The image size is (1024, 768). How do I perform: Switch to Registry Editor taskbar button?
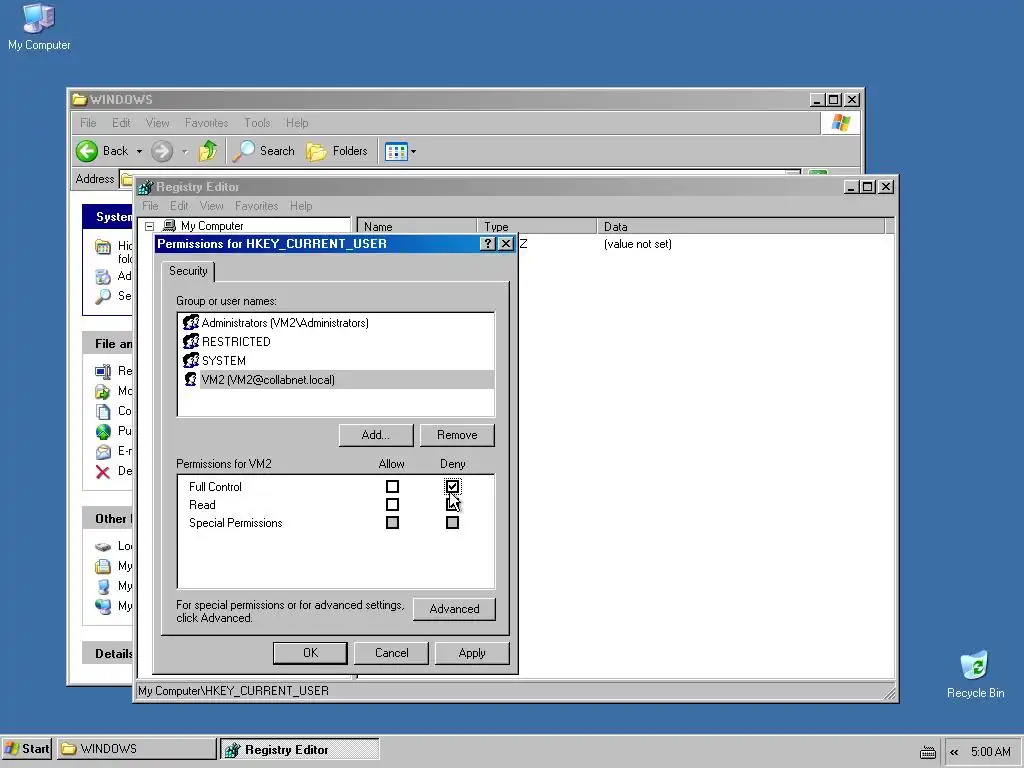tap(300, 749)
